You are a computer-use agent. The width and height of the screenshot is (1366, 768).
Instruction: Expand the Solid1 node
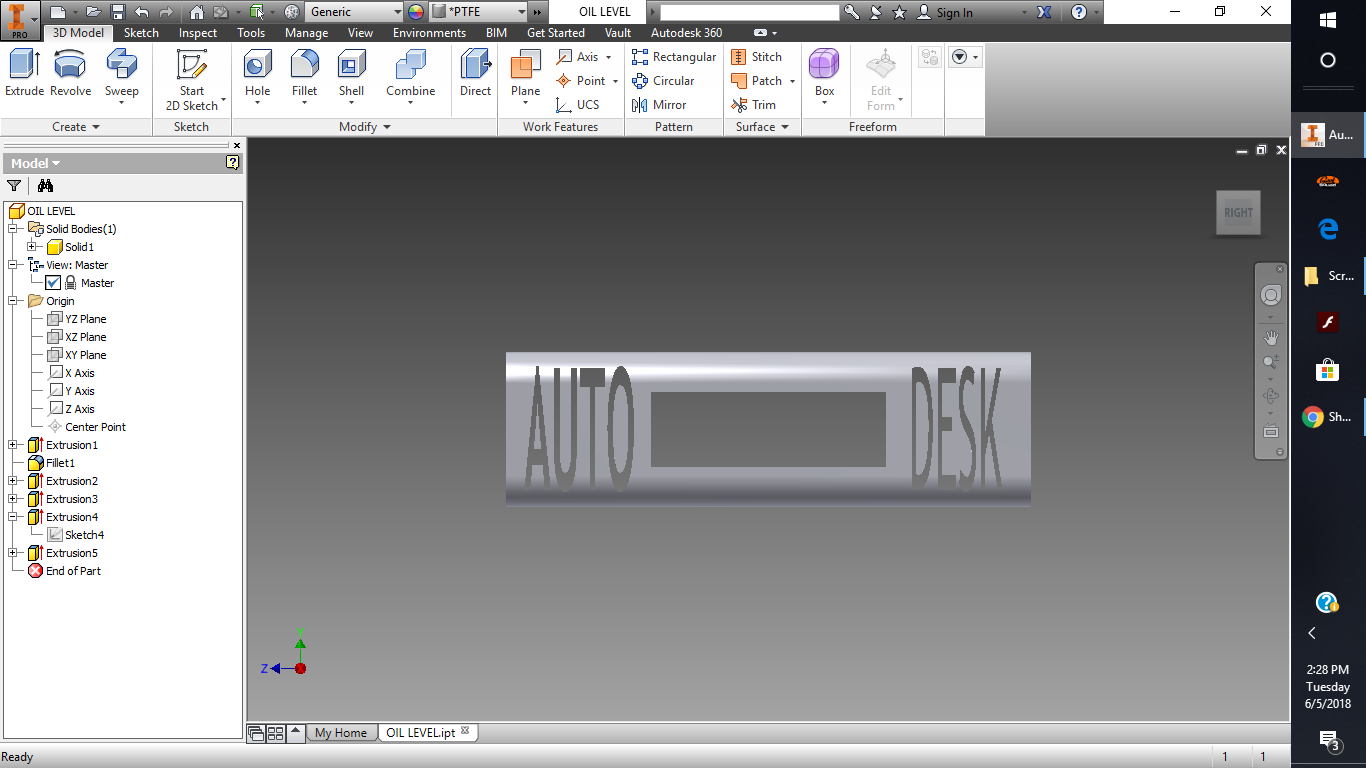pyautogui.click(x=32, y=247)
